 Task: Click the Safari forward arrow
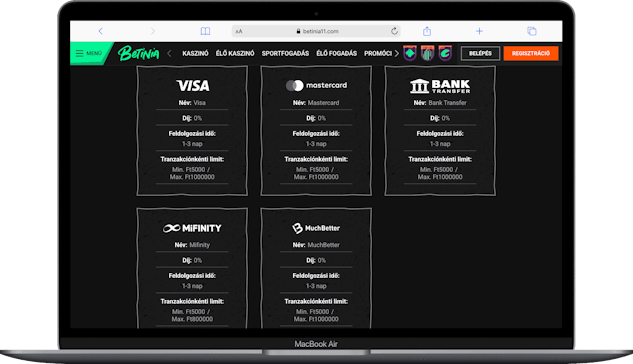pyautogui.click(x=153, y=31)
